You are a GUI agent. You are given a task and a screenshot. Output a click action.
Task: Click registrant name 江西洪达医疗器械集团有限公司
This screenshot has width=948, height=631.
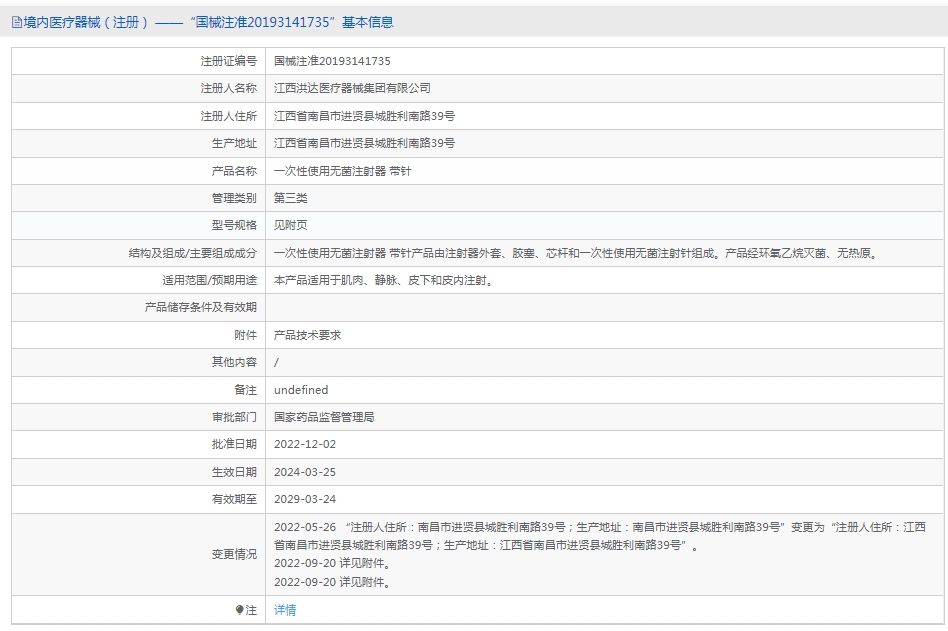352,89
